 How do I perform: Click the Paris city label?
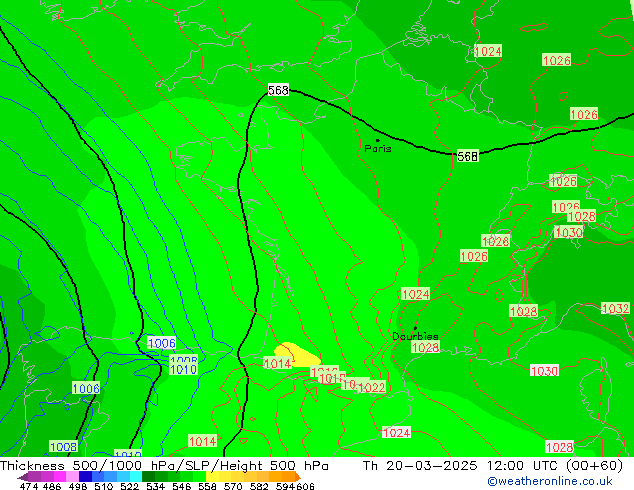(x=378, y=148)
